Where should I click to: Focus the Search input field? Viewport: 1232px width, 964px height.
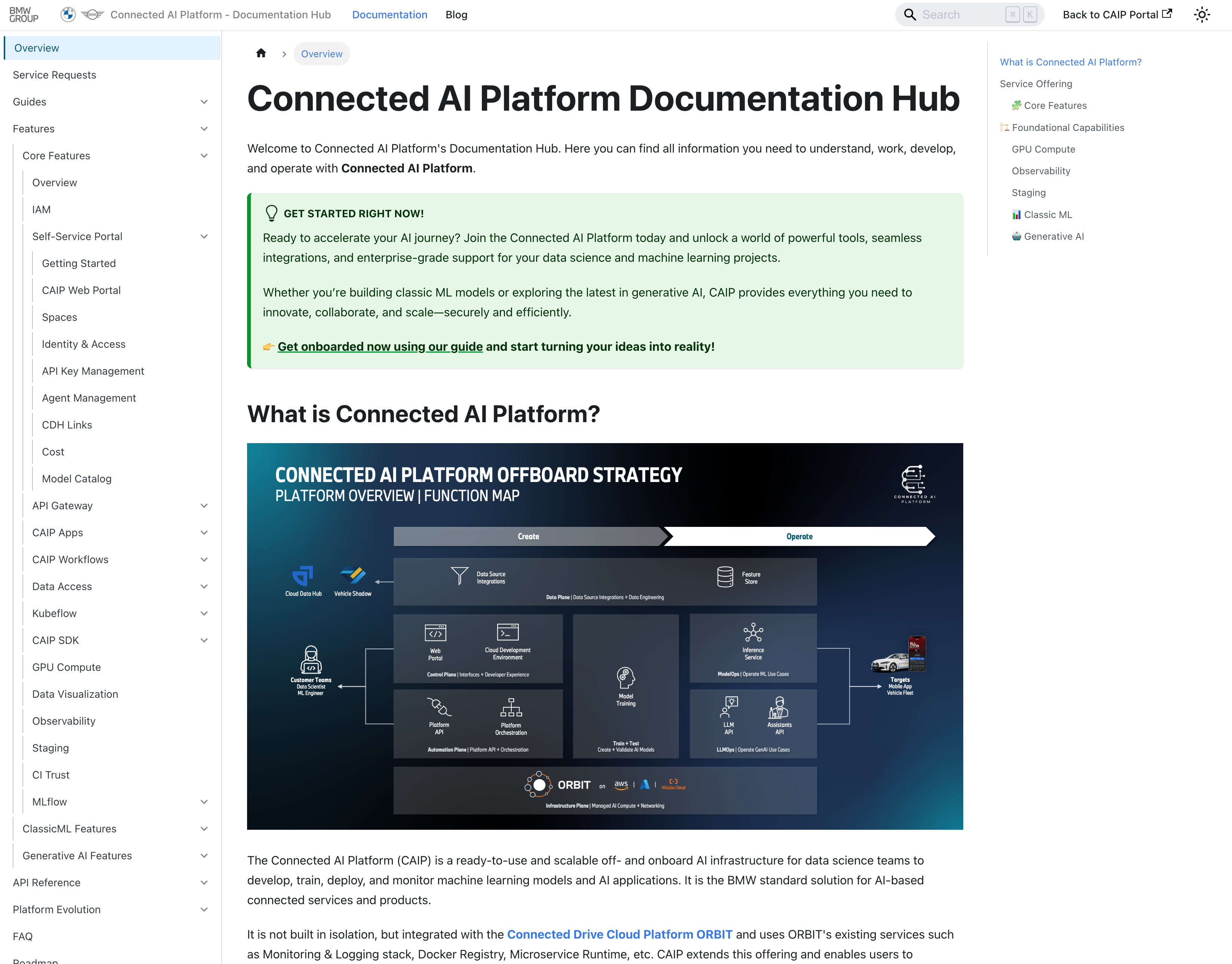pos(969,15)
